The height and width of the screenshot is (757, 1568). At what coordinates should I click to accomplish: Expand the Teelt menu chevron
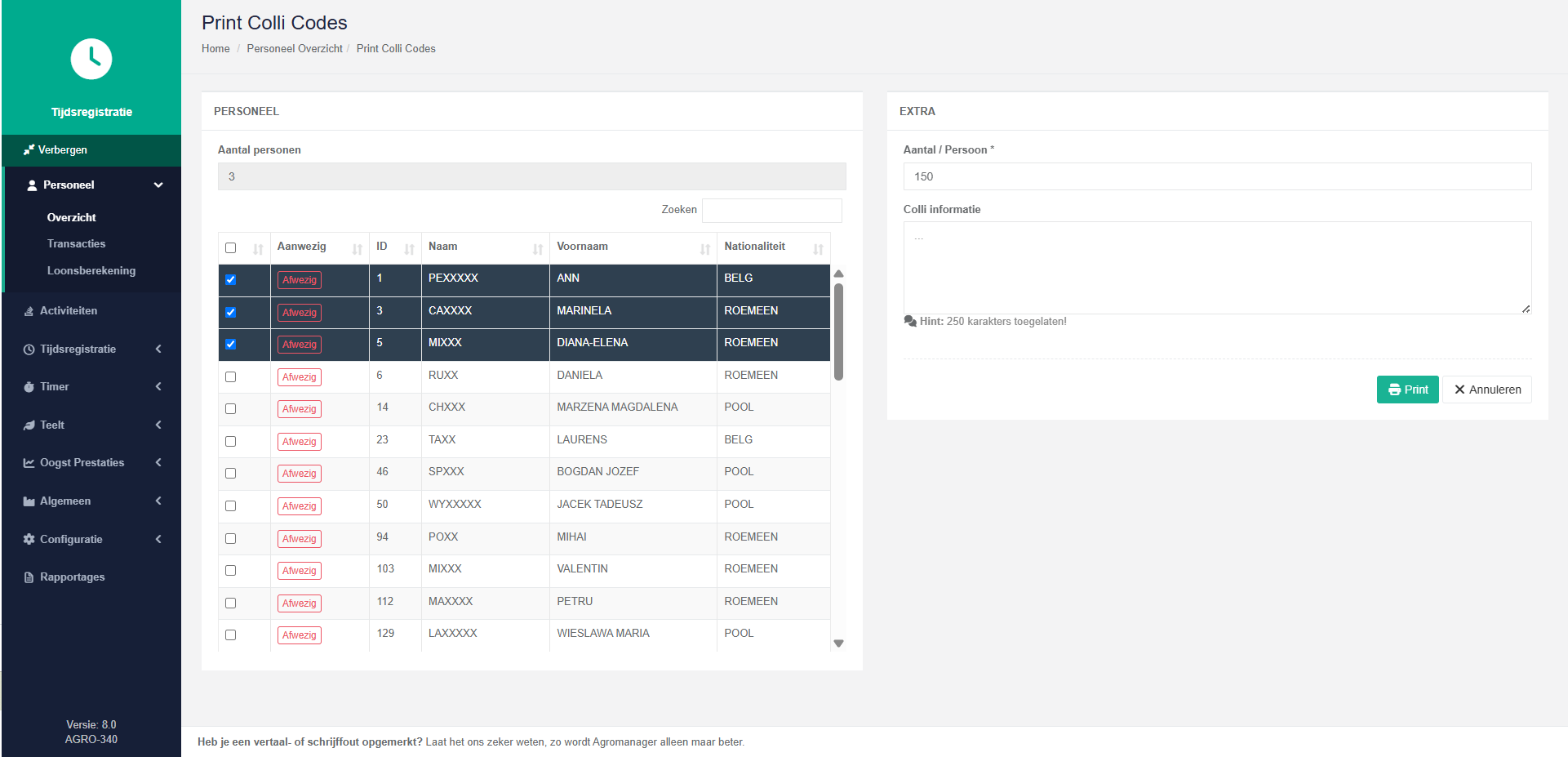click(158, 425)
